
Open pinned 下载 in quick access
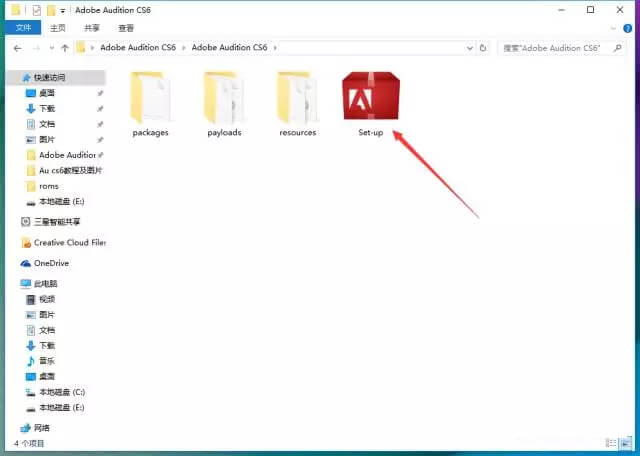click(47, 109)
